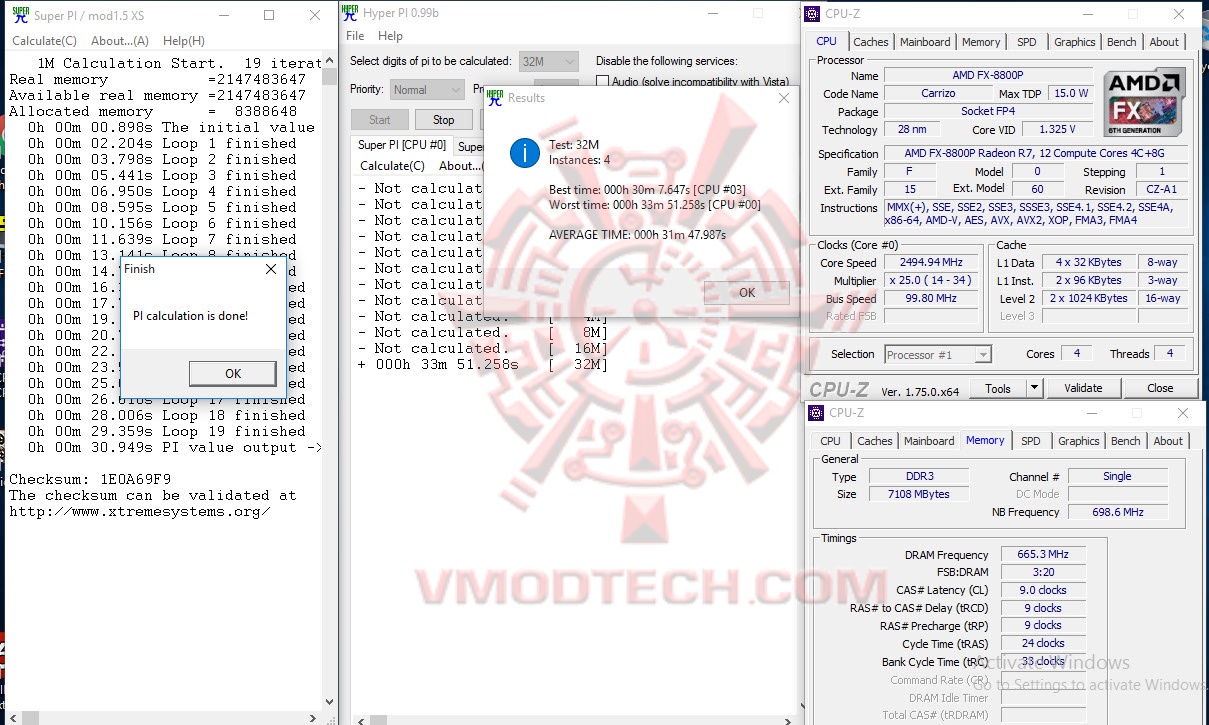This screenshot has height=725, width=1209.
Task: Click the Best time 000h 30m 7.647s line
Action: [647, 190]
